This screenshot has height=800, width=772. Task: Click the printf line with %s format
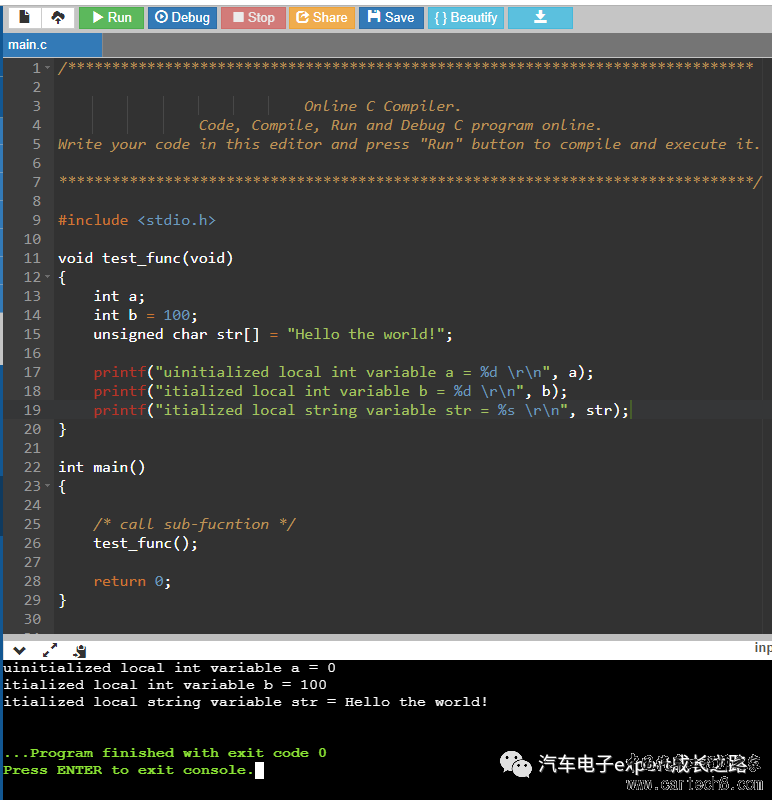(361, 410)
